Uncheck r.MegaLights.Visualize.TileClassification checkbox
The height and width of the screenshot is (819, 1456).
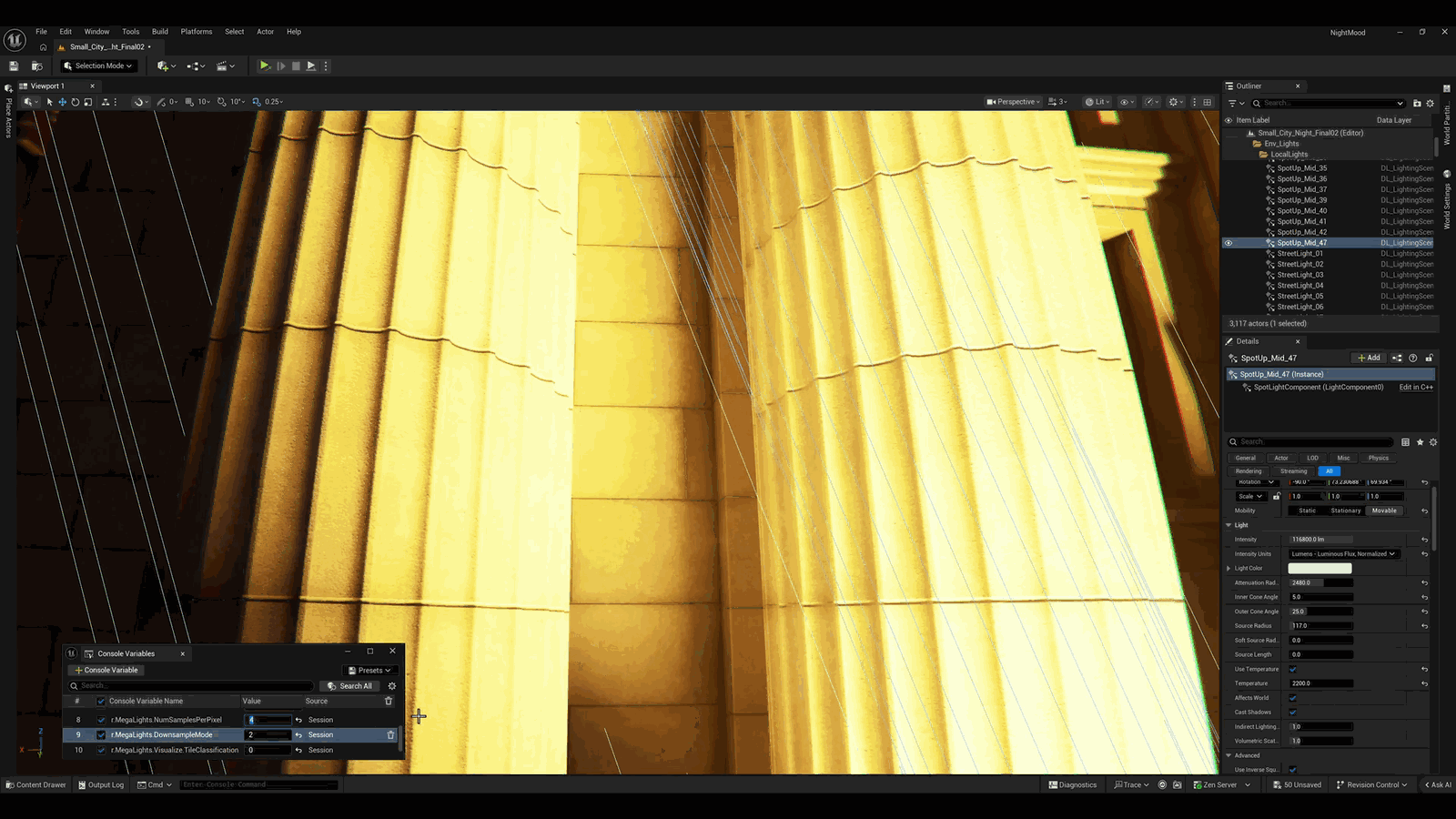[x=101, y=751]
